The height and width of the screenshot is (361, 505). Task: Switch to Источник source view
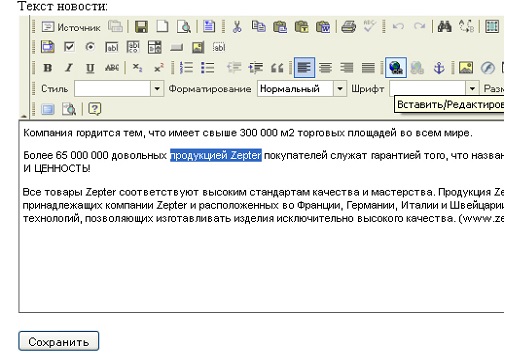pos(71,27)
